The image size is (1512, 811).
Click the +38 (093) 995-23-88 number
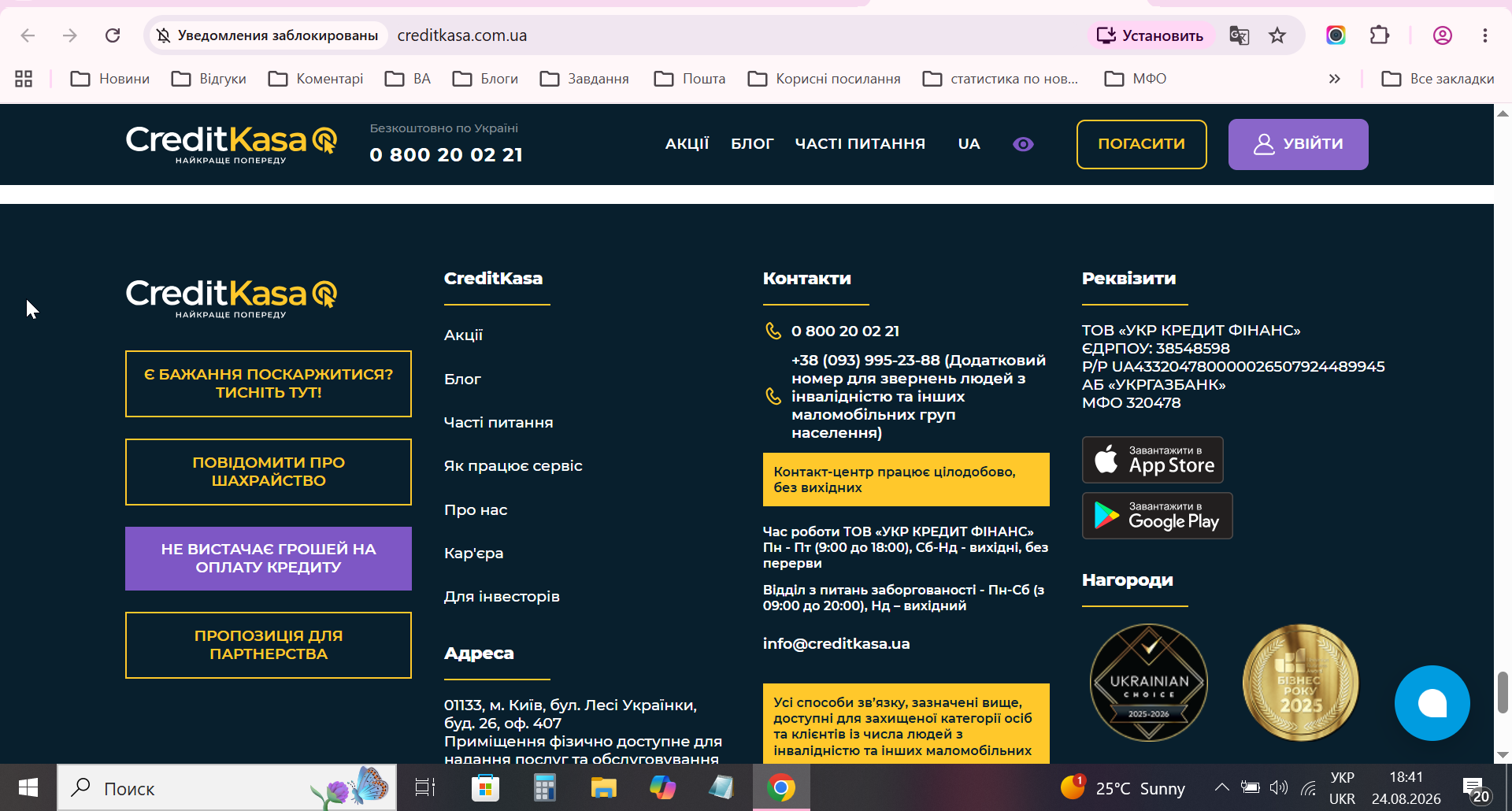865,361
